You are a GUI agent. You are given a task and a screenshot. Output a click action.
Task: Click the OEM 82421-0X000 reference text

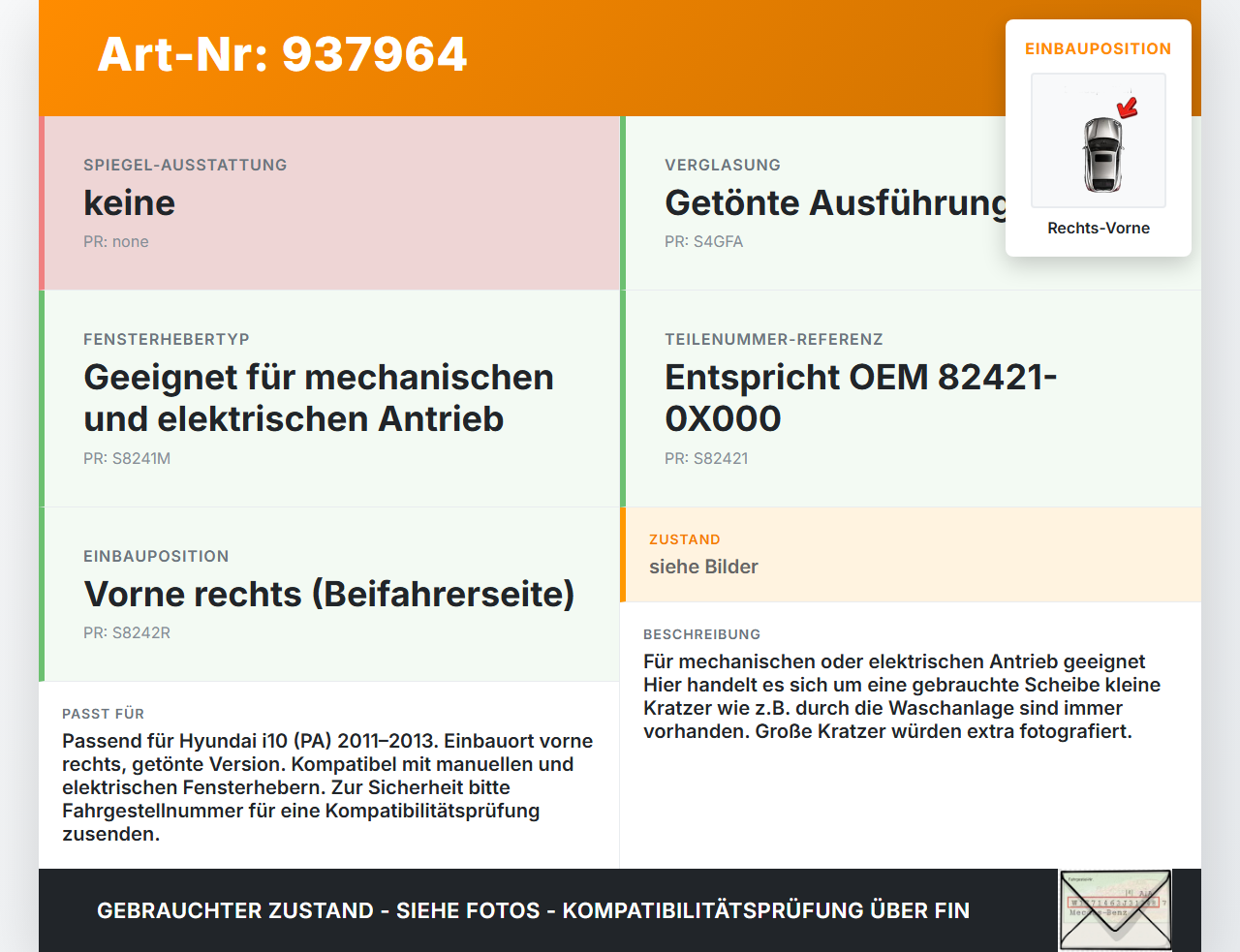(860, 398)
